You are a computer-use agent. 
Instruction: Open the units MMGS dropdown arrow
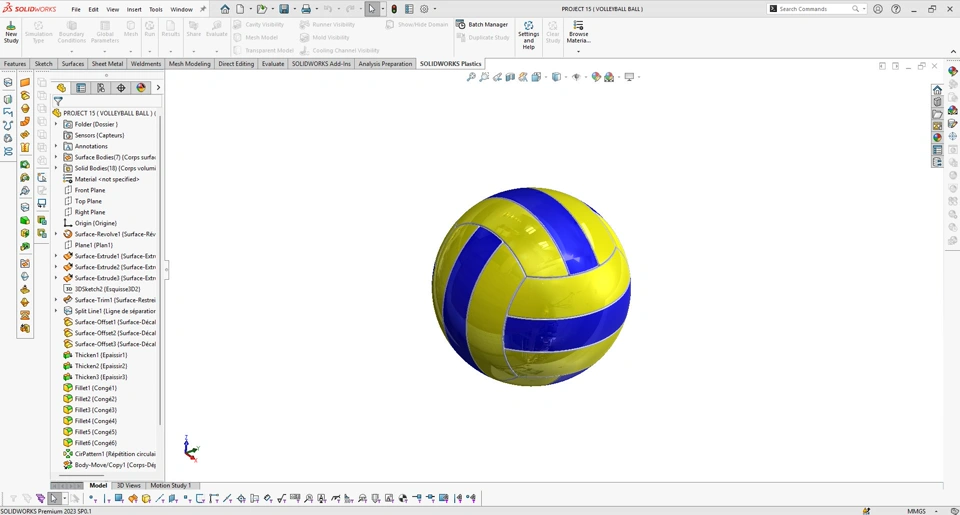[x=936, y=511]
